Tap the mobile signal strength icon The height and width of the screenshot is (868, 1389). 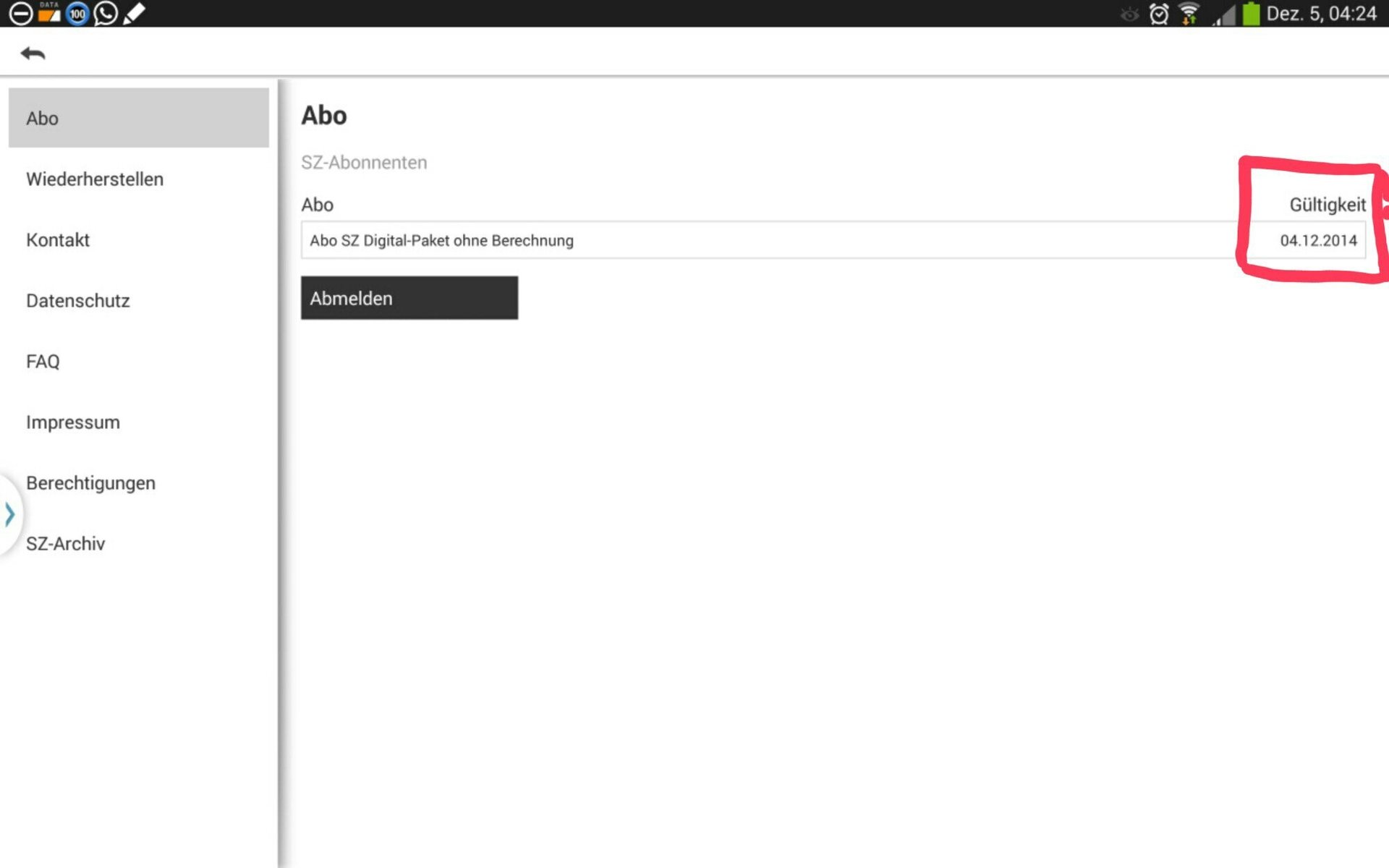[1224, 14]
